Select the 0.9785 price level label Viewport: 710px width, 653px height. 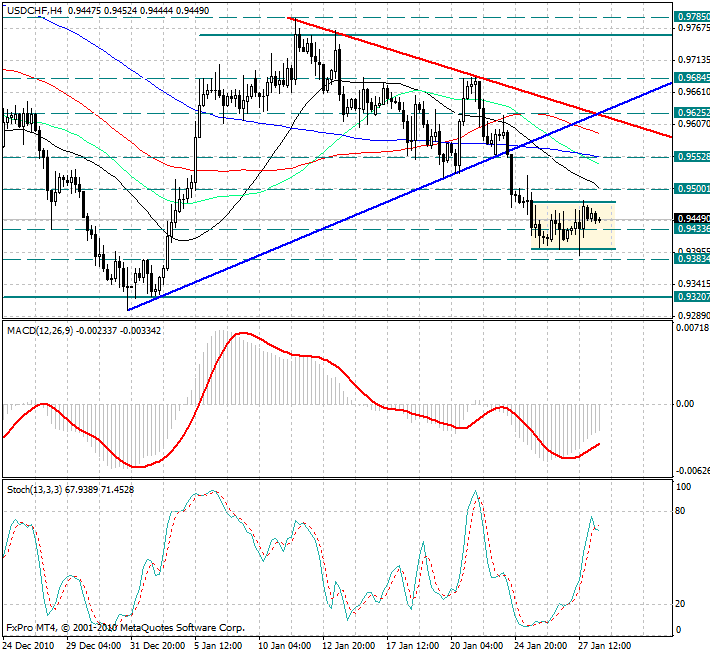click(692, 17)
